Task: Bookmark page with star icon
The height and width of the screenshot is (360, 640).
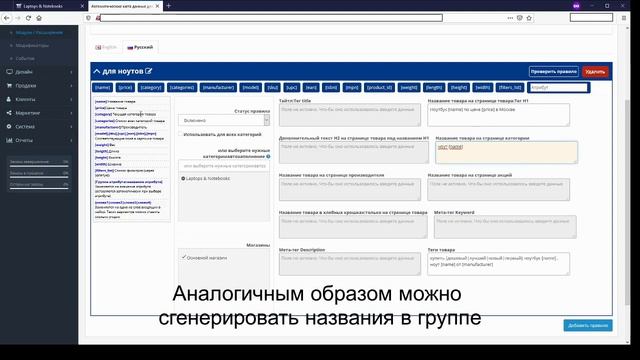Action: (x=529, y=18)
